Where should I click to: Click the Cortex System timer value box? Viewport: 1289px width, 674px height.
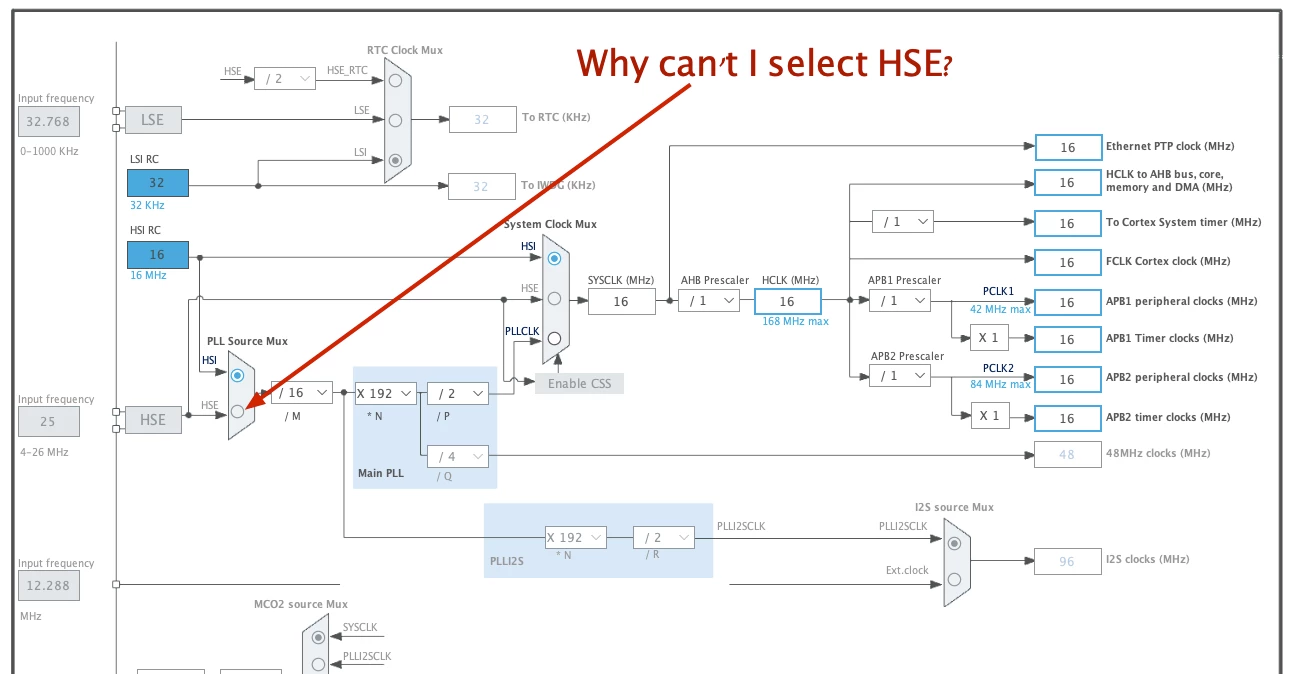click(1068, 223)
